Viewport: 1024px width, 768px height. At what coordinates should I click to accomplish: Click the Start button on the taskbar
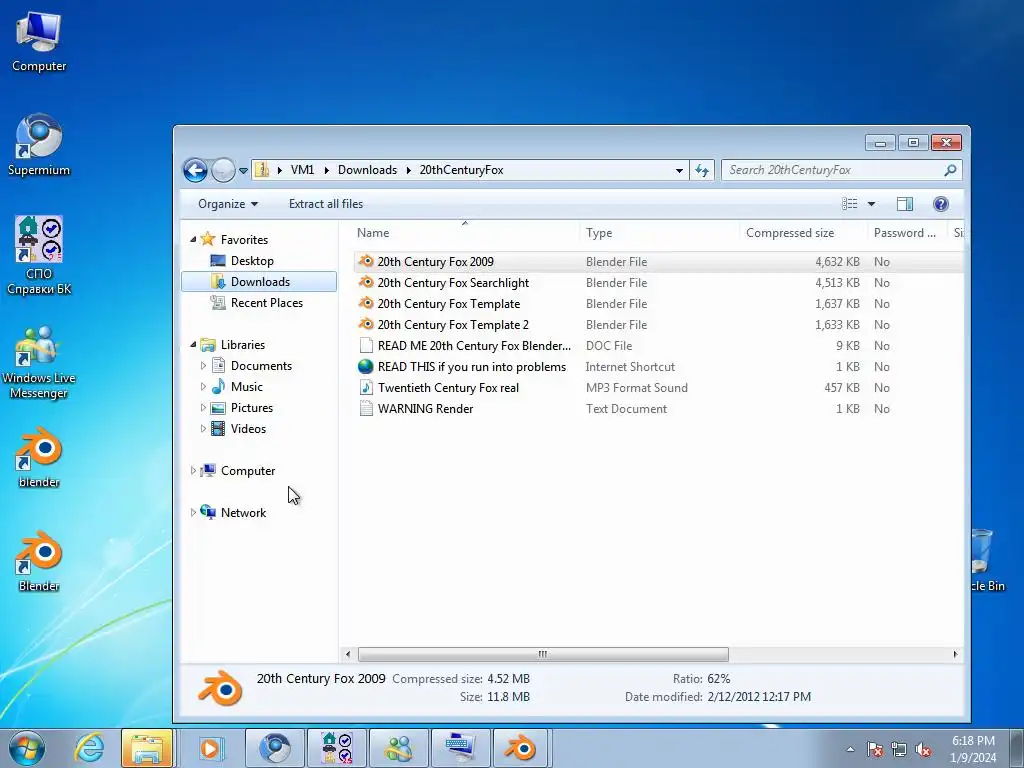[x=27, y=748]
